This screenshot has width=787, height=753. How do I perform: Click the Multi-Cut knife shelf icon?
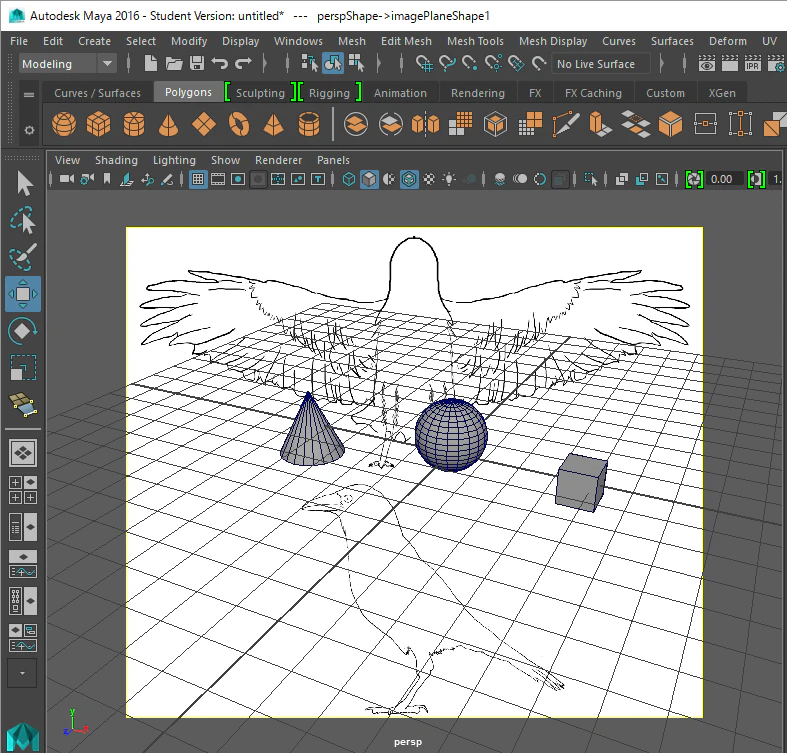tap(566, 124)
